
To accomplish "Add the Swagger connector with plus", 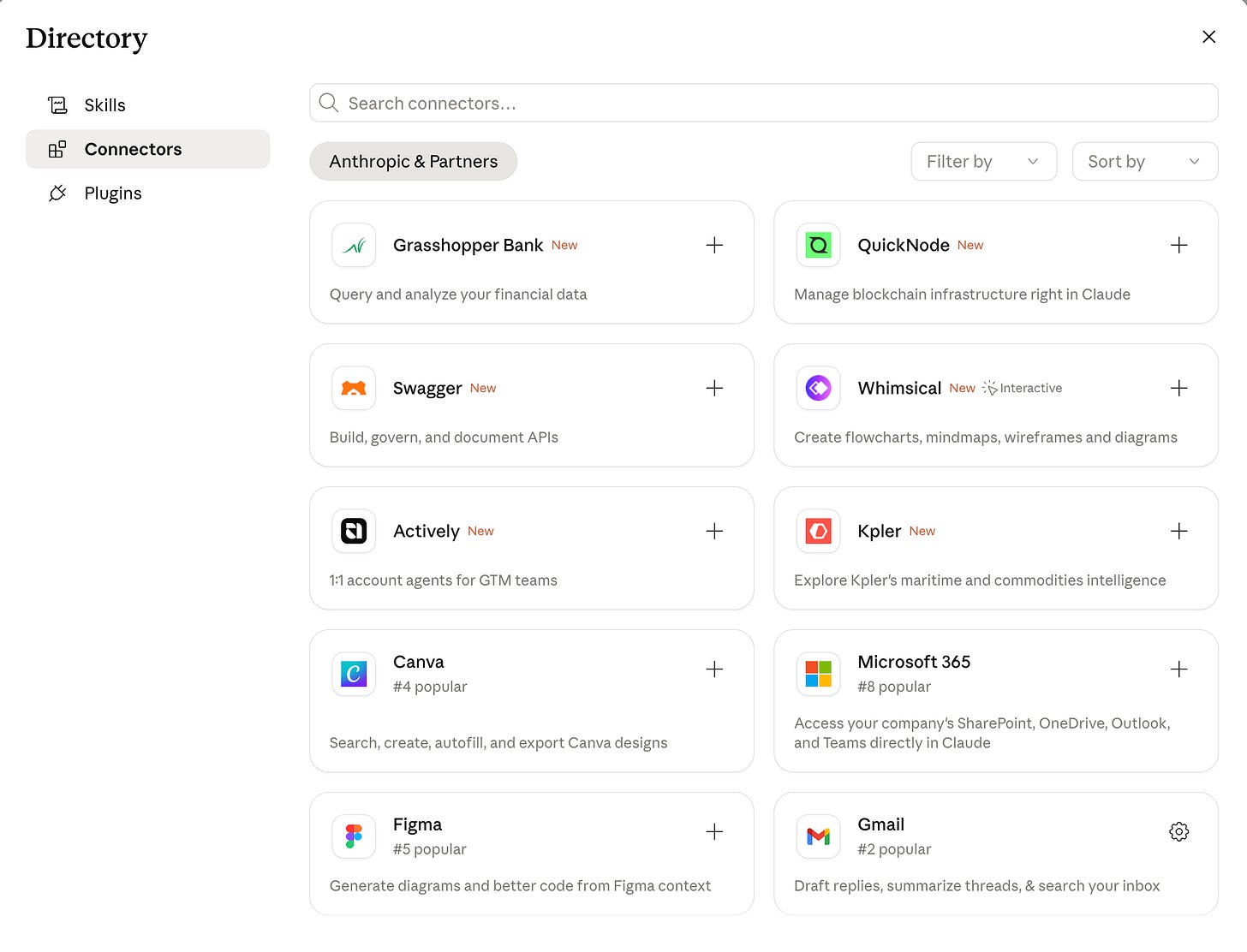I will tap(714, 389).
